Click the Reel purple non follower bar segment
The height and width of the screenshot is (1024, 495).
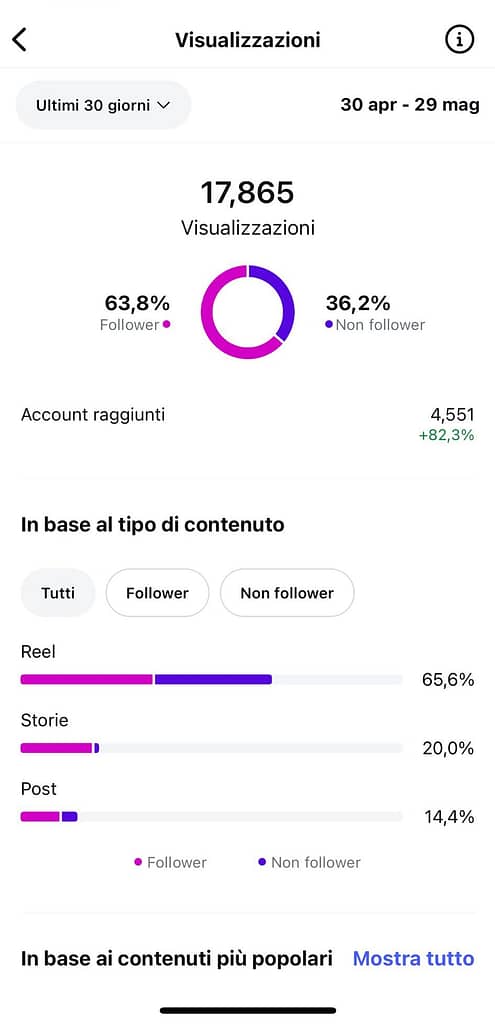click(214, 679)
